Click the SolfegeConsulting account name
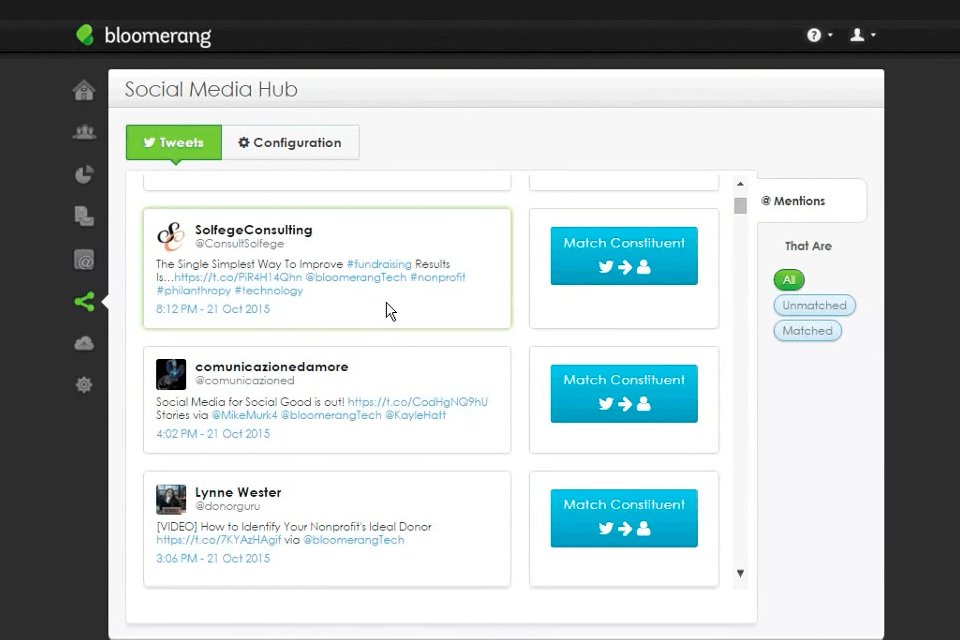The width and height of the screenshot is (960, 640). click(x=253, y=230)
